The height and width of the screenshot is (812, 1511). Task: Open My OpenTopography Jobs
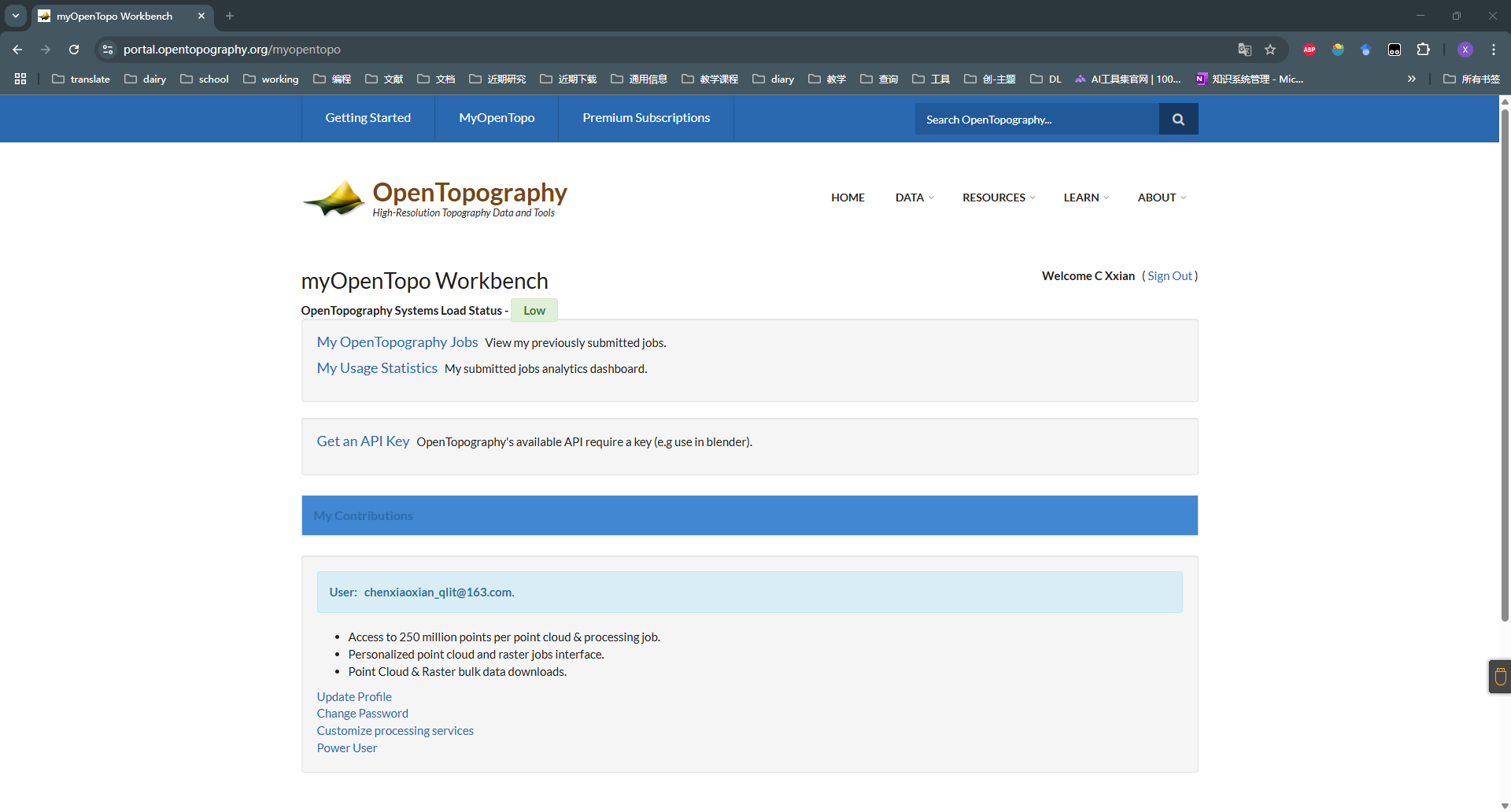397,342
